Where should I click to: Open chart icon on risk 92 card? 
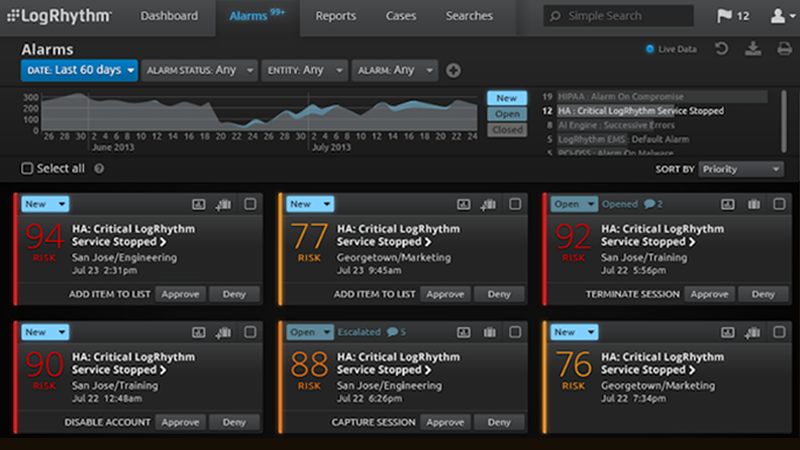[728, 205]
